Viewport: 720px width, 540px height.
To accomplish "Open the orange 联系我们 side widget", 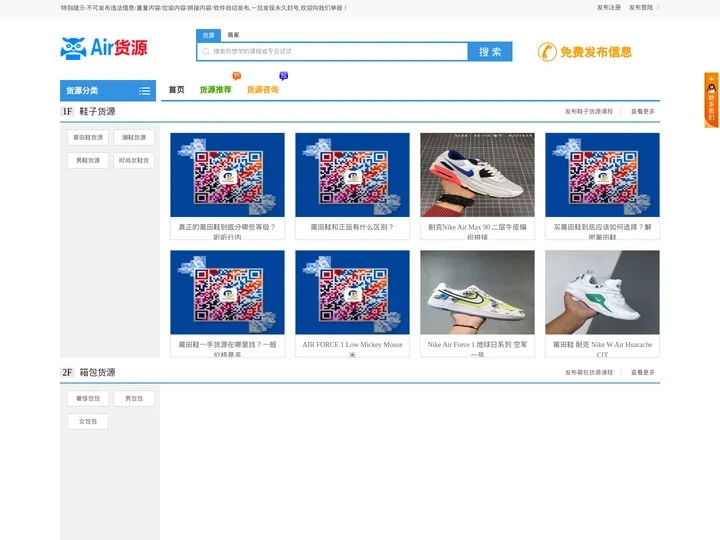I will coord(711,100).
